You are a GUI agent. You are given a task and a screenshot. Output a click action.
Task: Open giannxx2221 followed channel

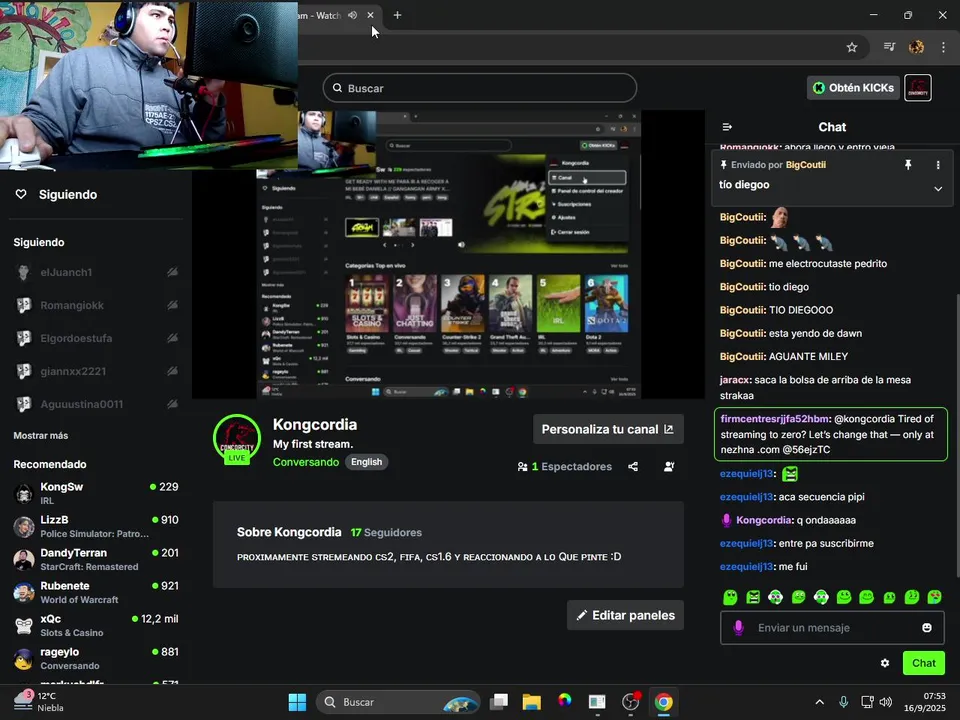(x=96, y=372)
